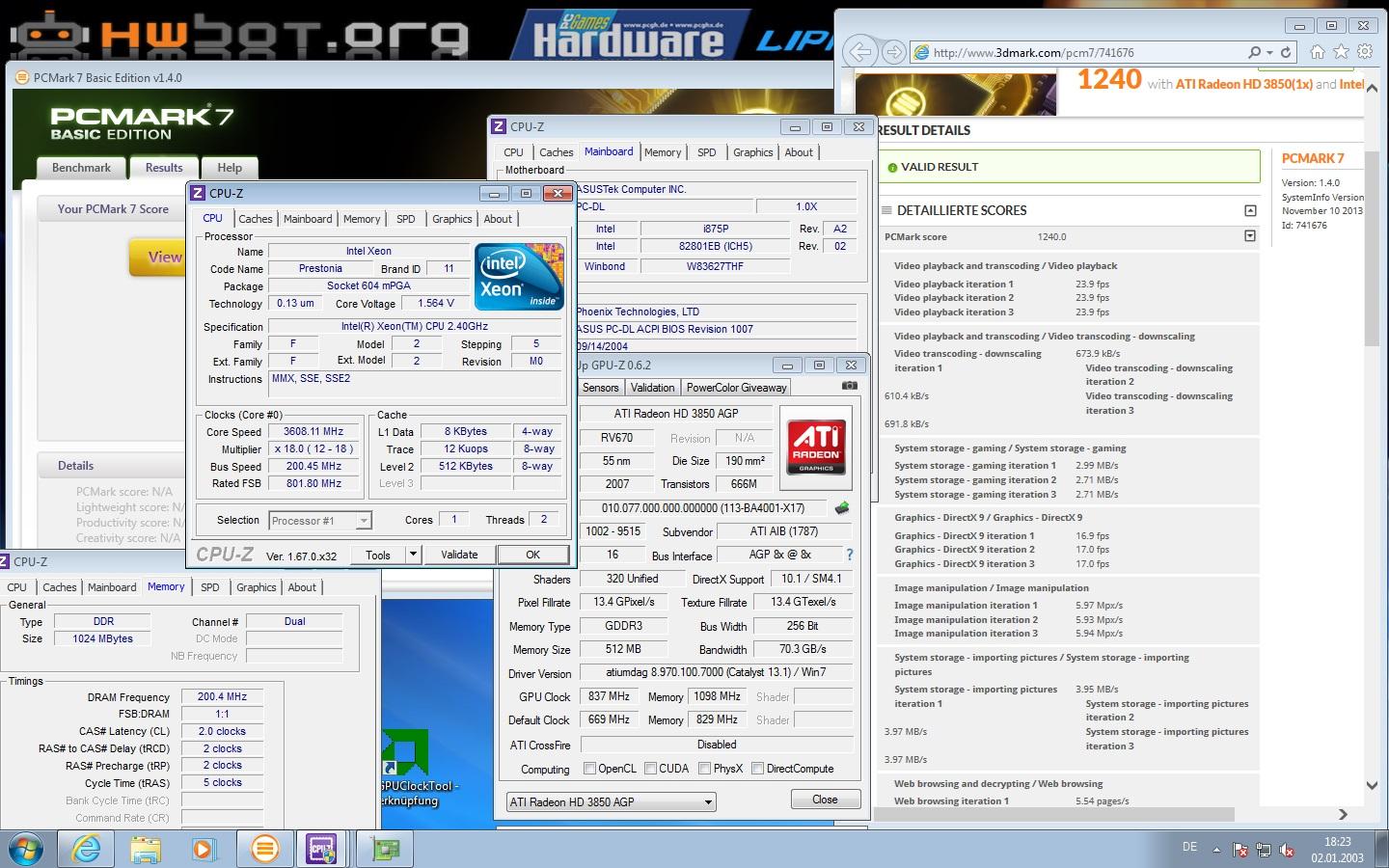Click the Action Center flag tray icon
Image resolution: width=1389 pixels, height=868 pixels.
tap(1240, 850)
